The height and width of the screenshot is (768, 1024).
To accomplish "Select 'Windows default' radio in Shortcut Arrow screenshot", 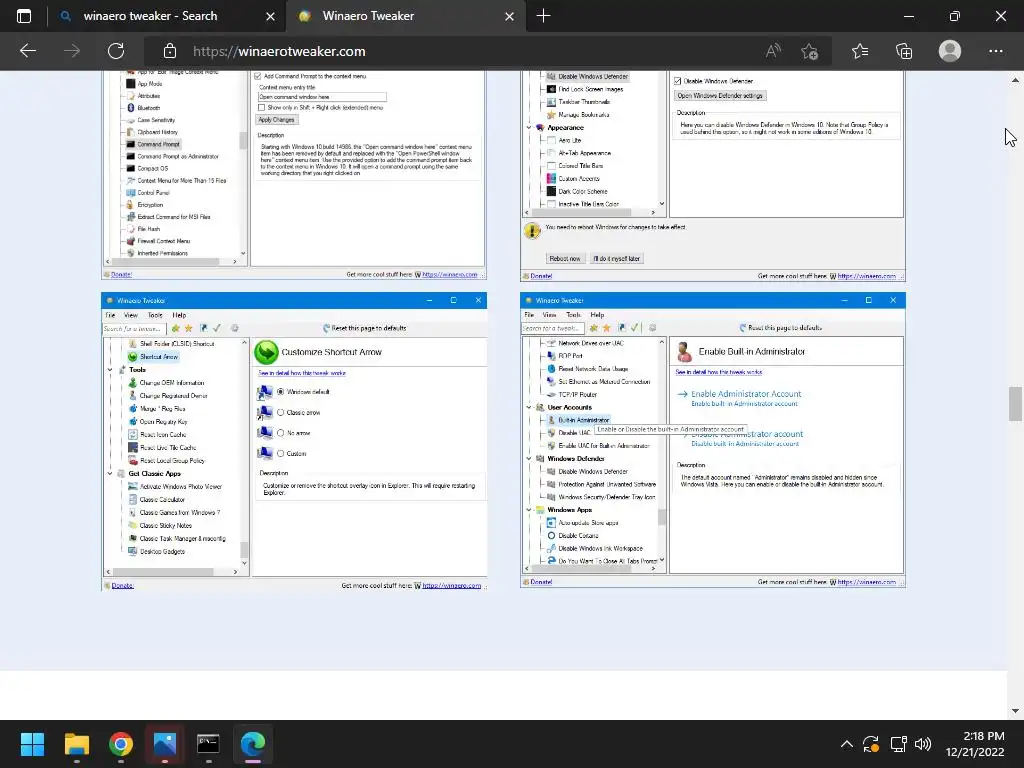I will (x=281, y=392).
